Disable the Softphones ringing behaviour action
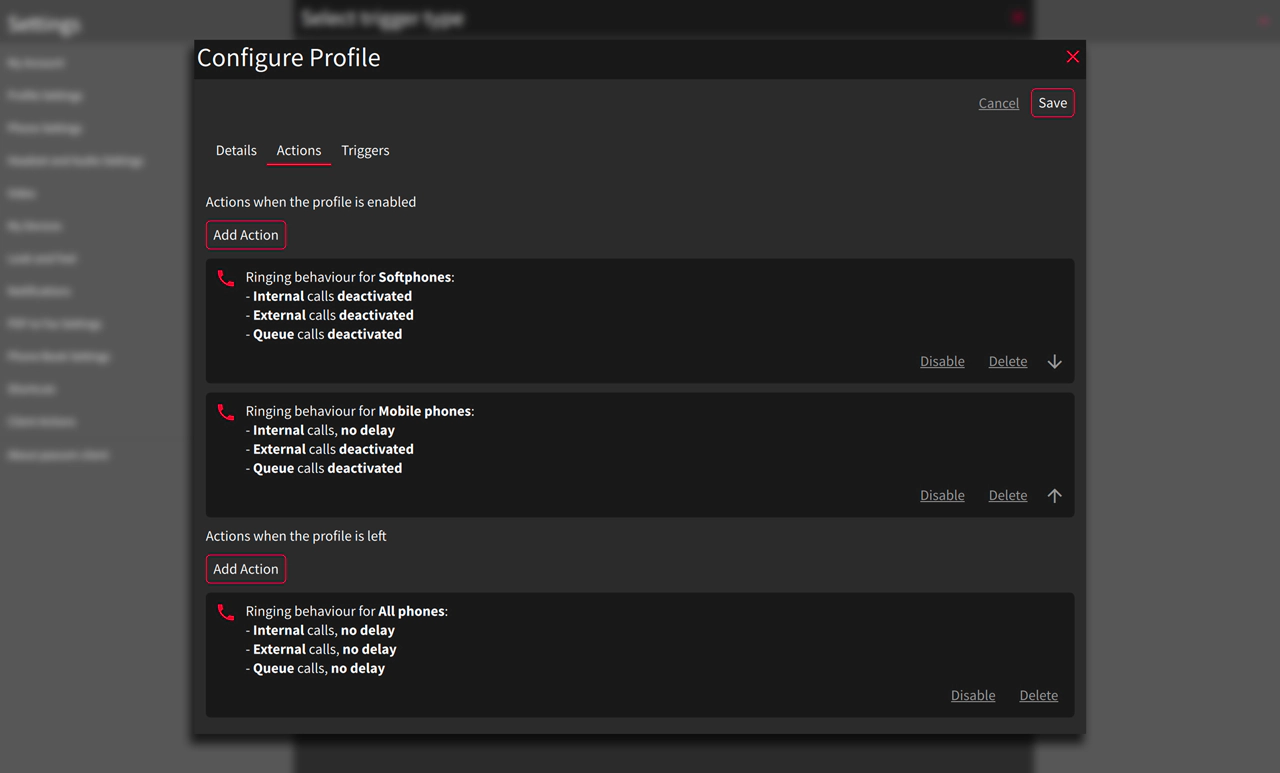The image size is (1280, 773). tap(942, 361)
